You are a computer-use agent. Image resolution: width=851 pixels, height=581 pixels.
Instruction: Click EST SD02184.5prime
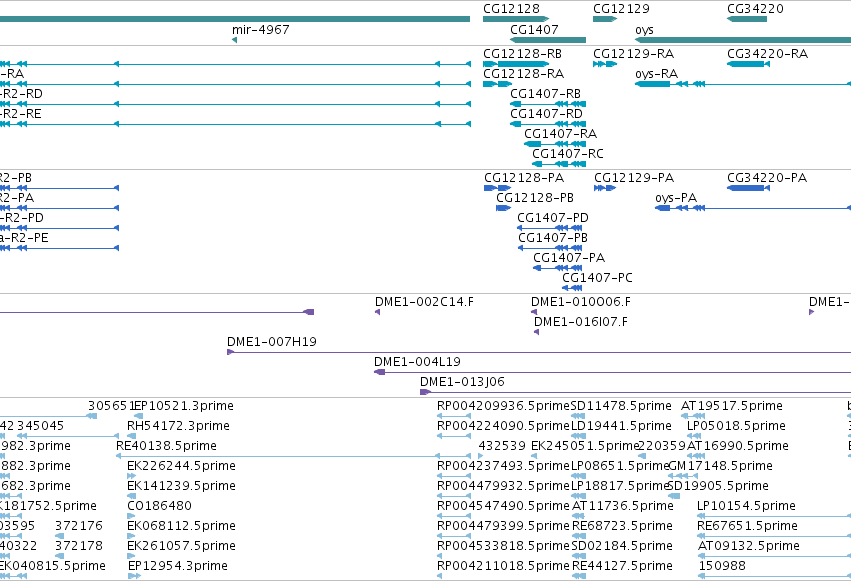[622, 546]
